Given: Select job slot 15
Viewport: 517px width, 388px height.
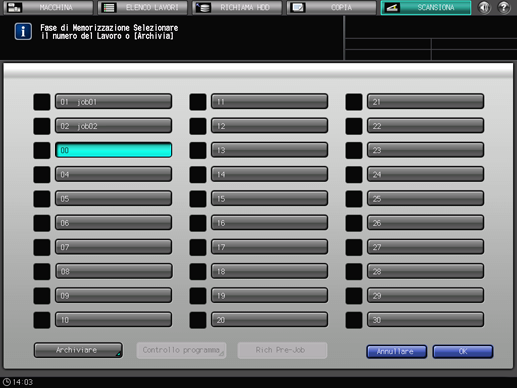Looking at the screenshot, I should click(270, 199).
